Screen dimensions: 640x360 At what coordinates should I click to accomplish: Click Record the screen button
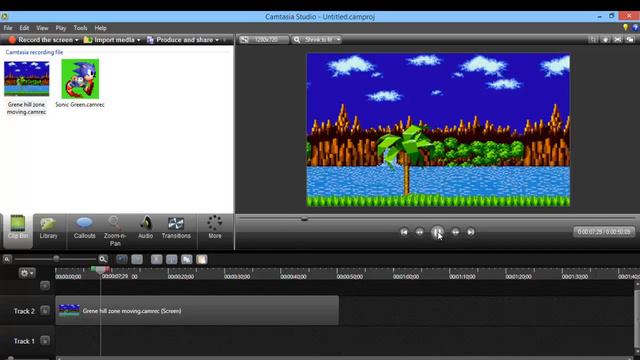point(41,40)
